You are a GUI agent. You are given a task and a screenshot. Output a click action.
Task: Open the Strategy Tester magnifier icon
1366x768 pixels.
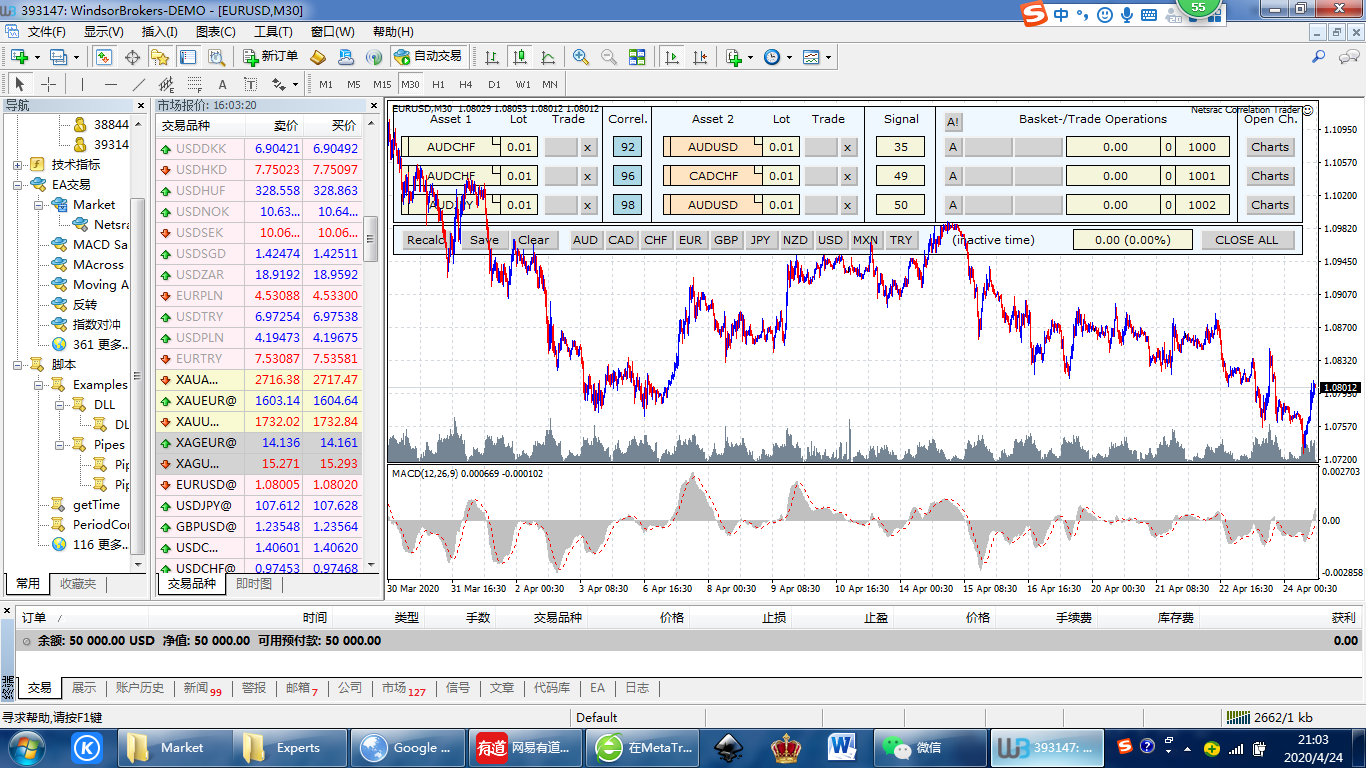pyautogui.click(x=216, y=57)
